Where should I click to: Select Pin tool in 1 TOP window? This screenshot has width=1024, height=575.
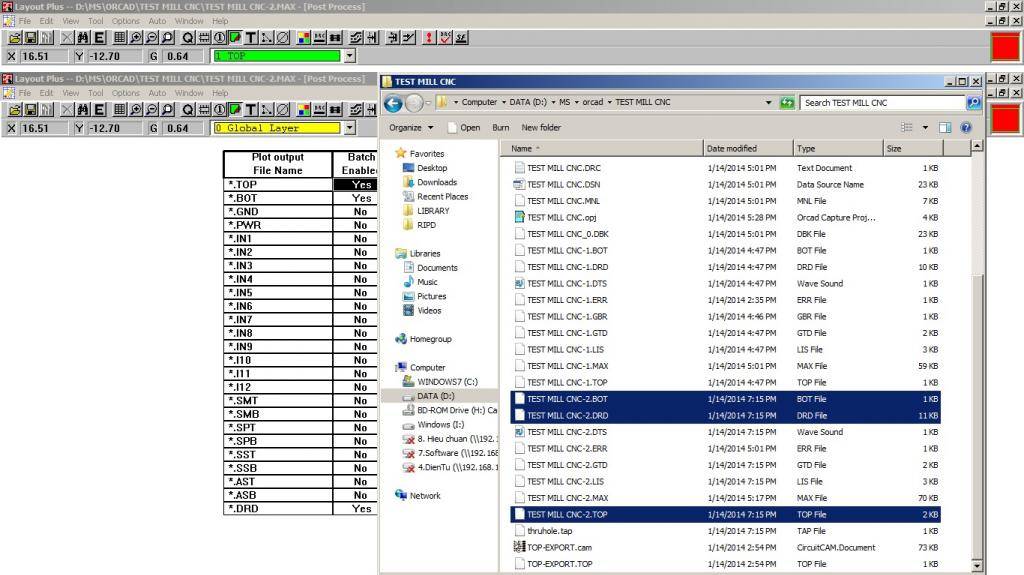tap(219, 38)
